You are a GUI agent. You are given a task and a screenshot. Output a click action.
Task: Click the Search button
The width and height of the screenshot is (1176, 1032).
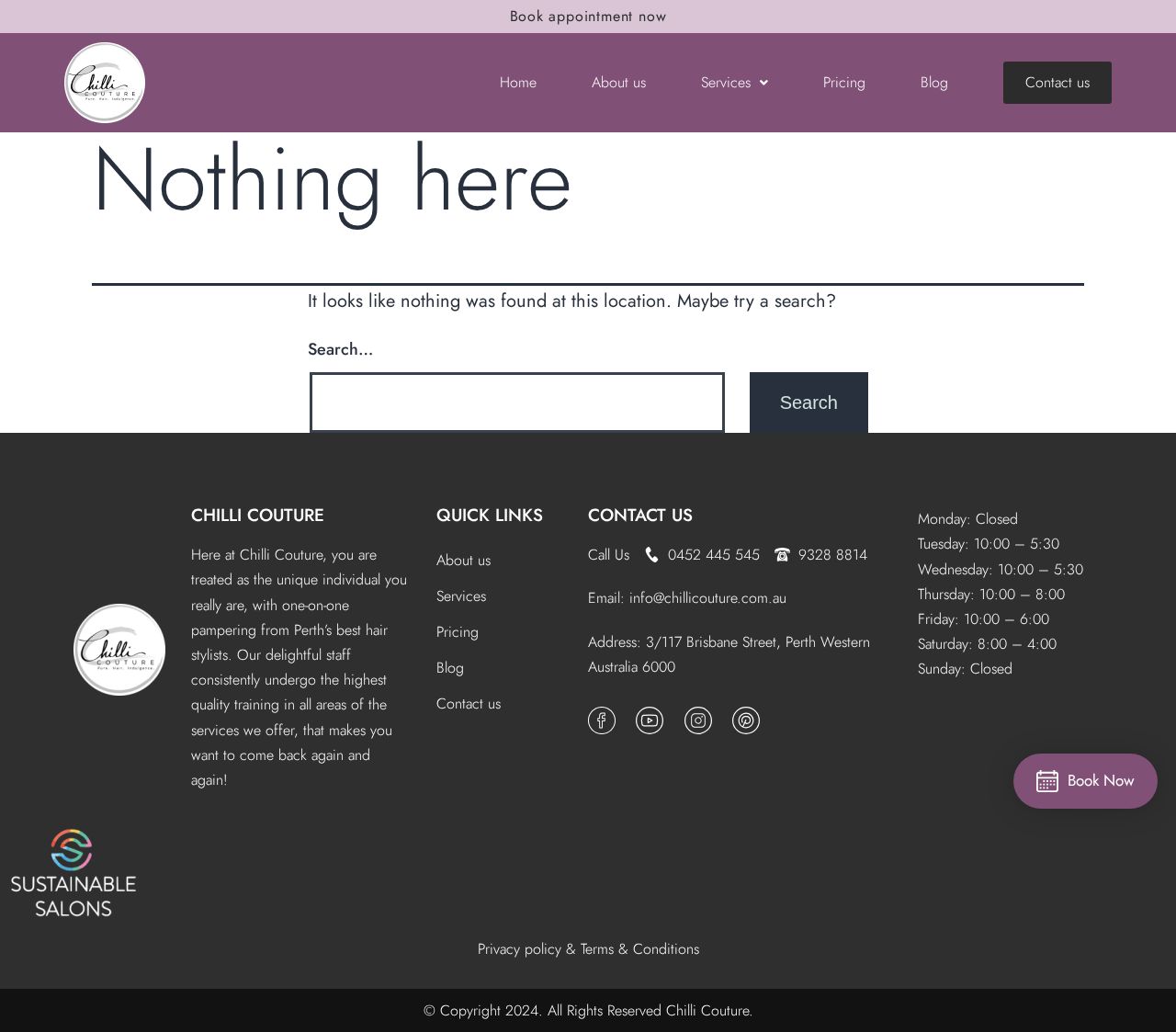pos(808,403)
